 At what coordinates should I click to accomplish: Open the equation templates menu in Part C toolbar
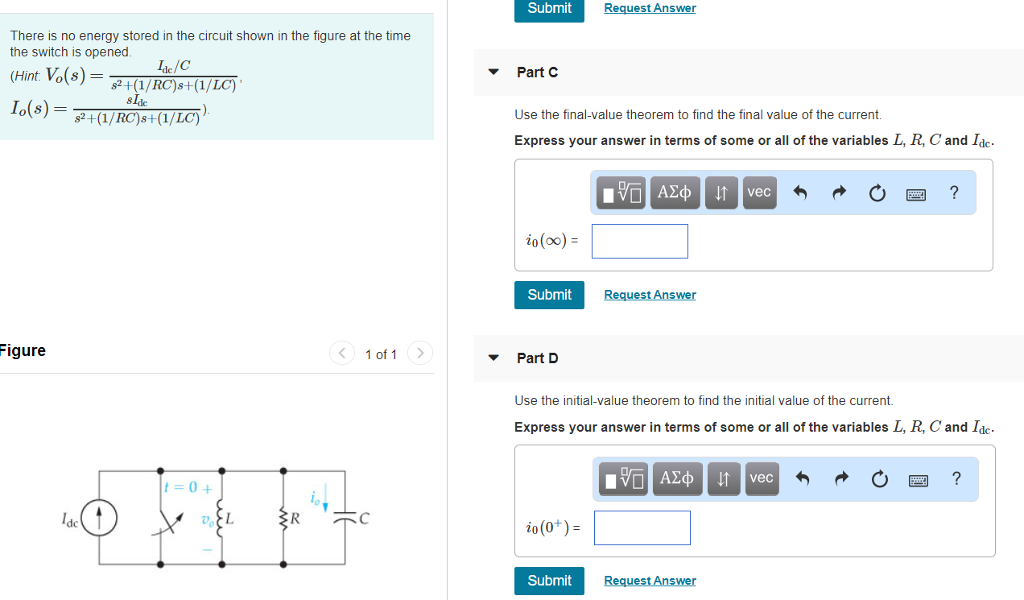tap(620, 192)
